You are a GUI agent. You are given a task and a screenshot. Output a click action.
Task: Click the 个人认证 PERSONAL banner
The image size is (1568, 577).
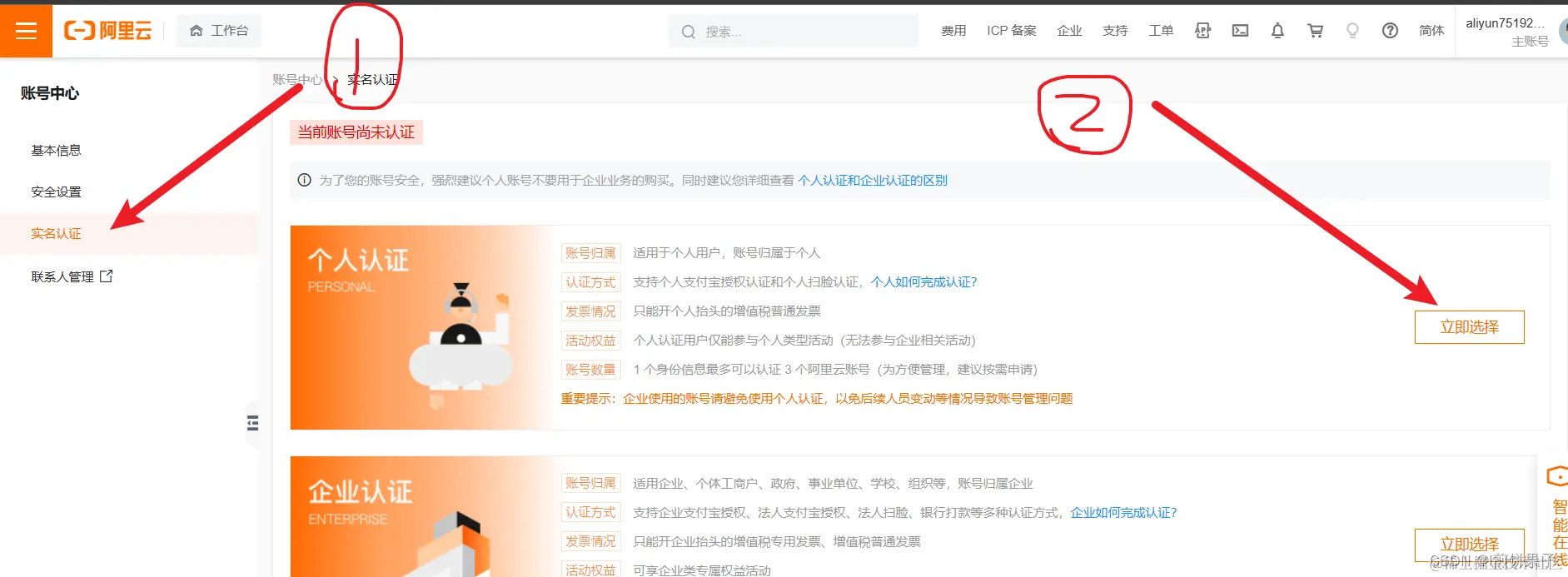(x=421, y=327)
